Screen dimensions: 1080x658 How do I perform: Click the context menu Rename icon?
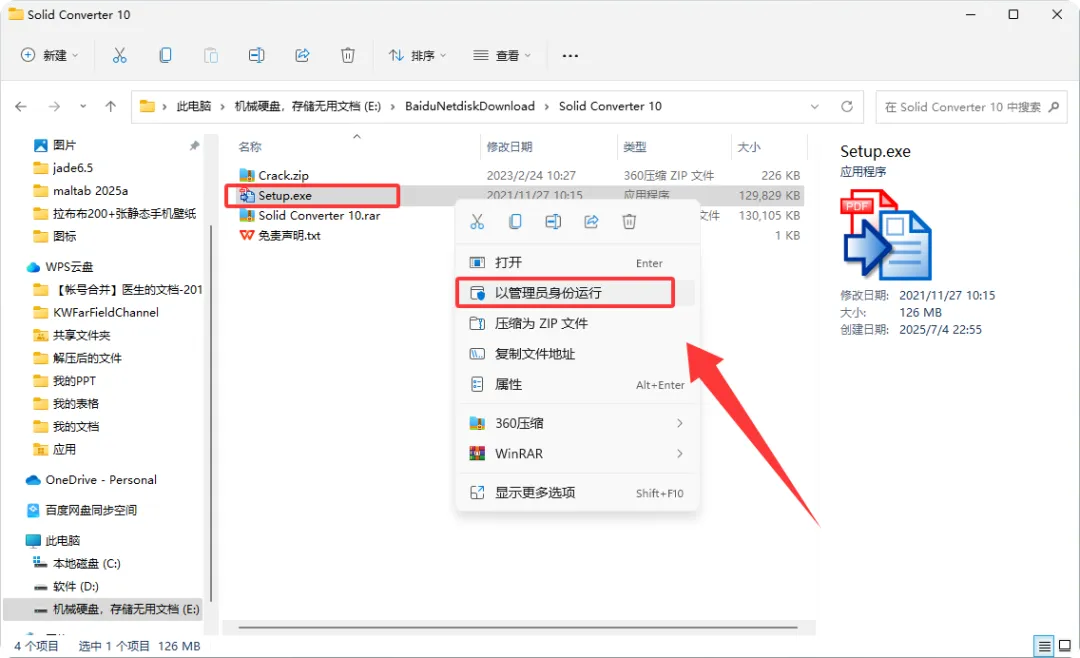coord(553,221)
